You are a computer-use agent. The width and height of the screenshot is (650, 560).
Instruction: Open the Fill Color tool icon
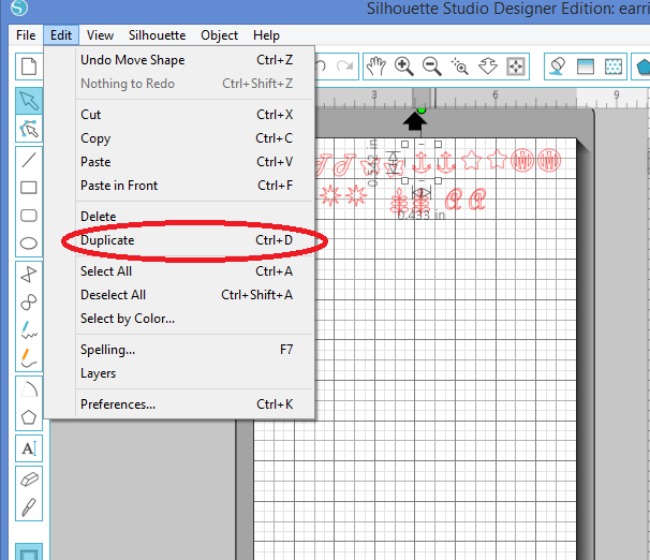coord(557,66)
